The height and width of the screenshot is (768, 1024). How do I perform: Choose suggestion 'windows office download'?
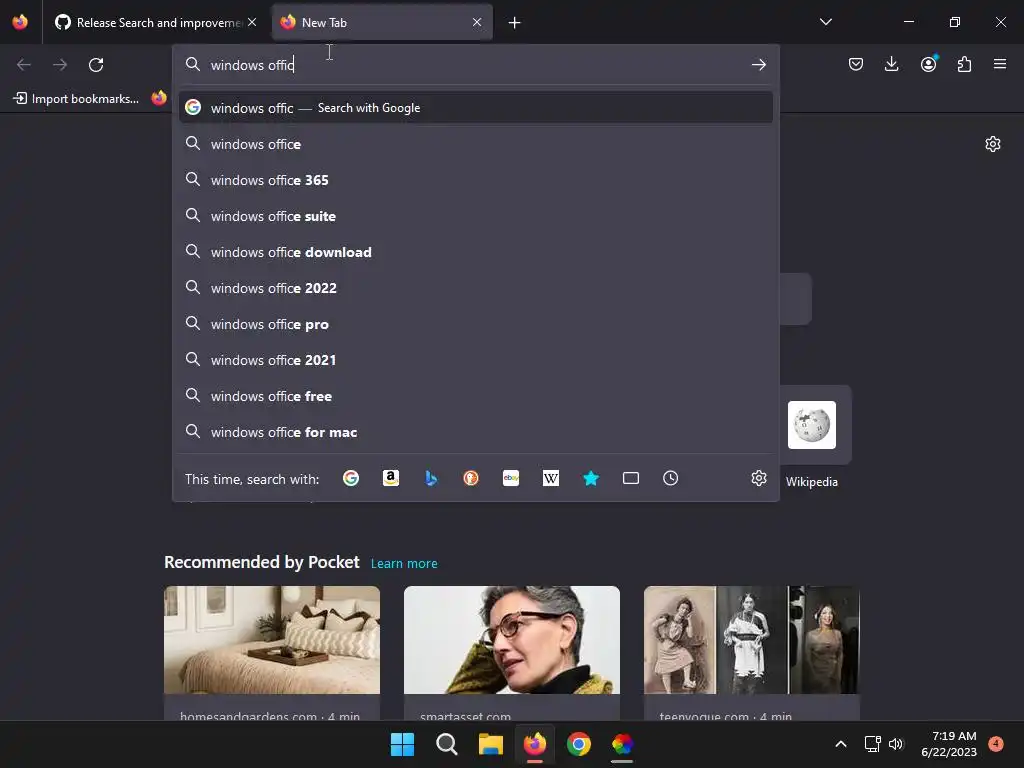[x=475, y=252]
